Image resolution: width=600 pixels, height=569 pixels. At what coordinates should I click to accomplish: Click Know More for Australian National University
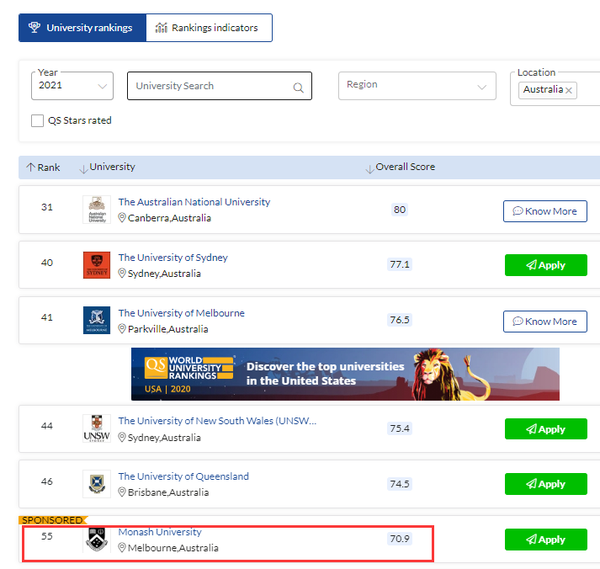(x=545, y=211)
